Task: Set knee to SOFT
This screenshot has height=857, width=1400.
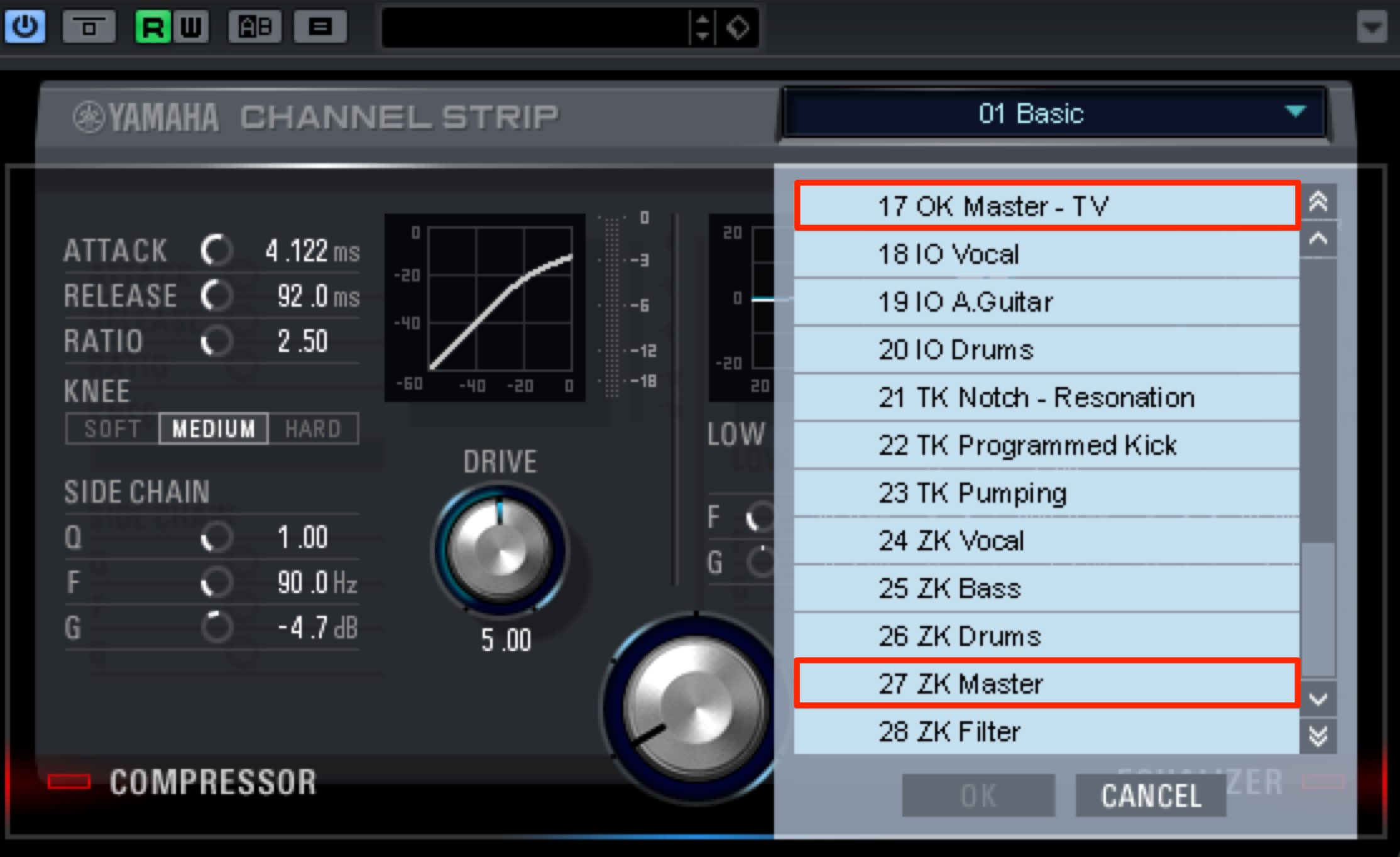Action: pos(112,428)
